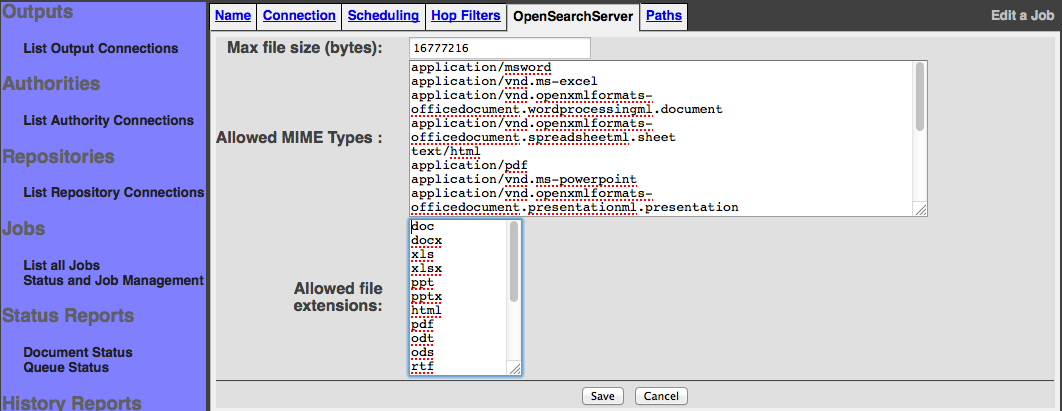Switch to the Connection tab
This screenshot has width=1062, height=411.
coord(298,16)
